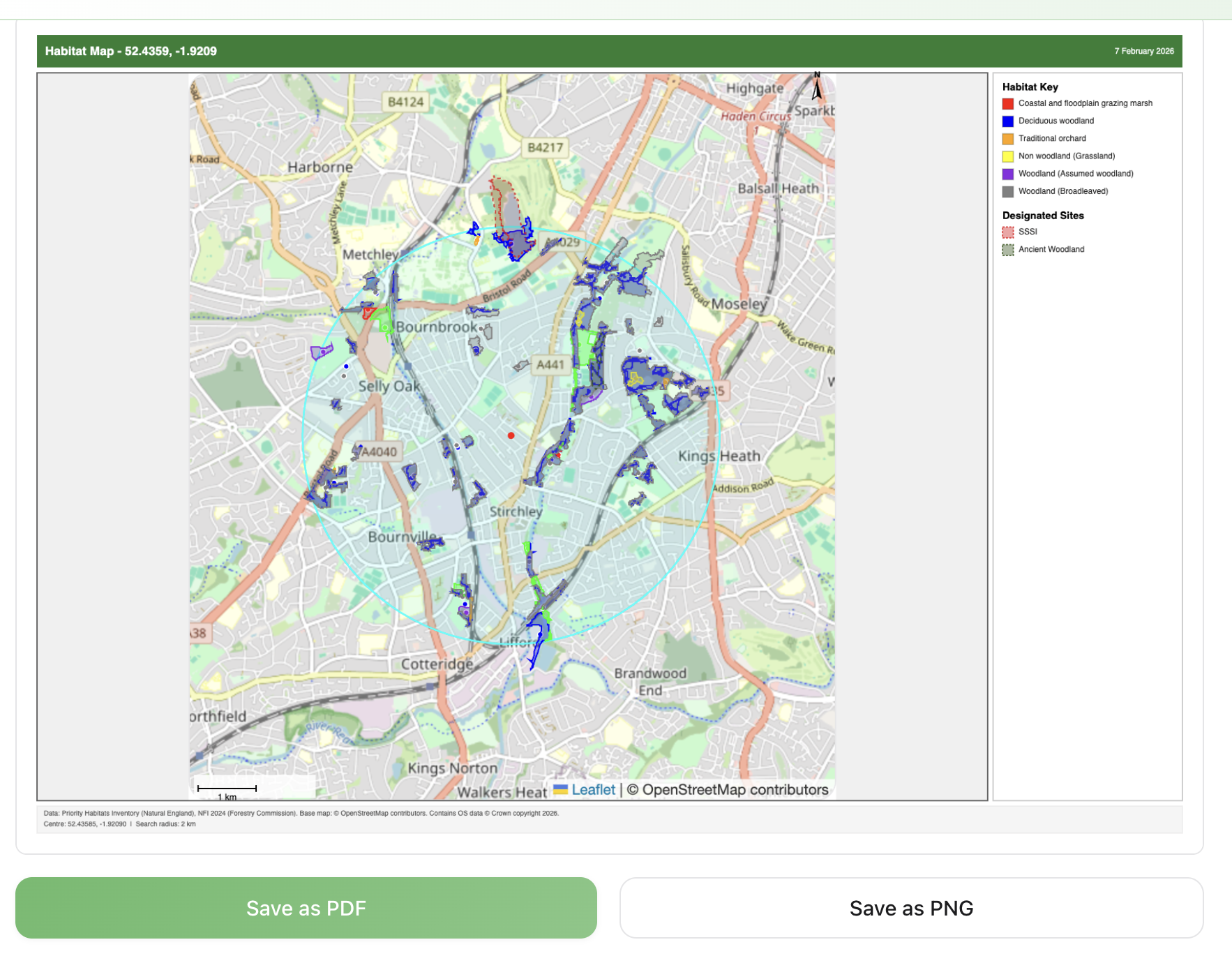Click the B4124 road shield
Viewport: 1232px width, 956px height.
(405, 102)
